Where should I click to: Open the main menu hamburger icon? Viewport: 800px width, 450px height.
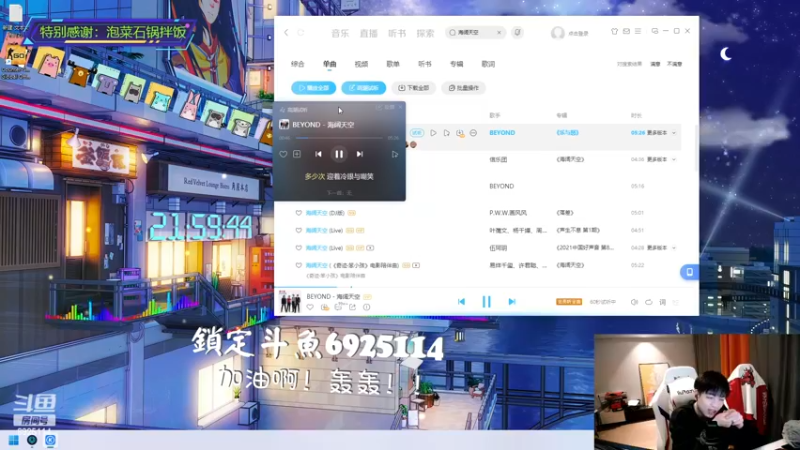pos(638,31)
